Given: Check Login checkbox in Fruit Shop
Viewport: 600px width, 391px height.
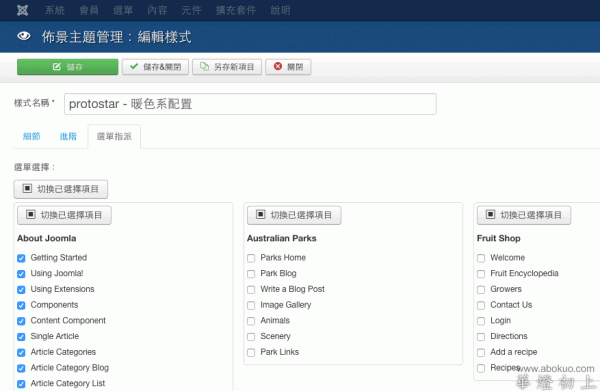Looking at the screenshot, I should pos(481,321).
